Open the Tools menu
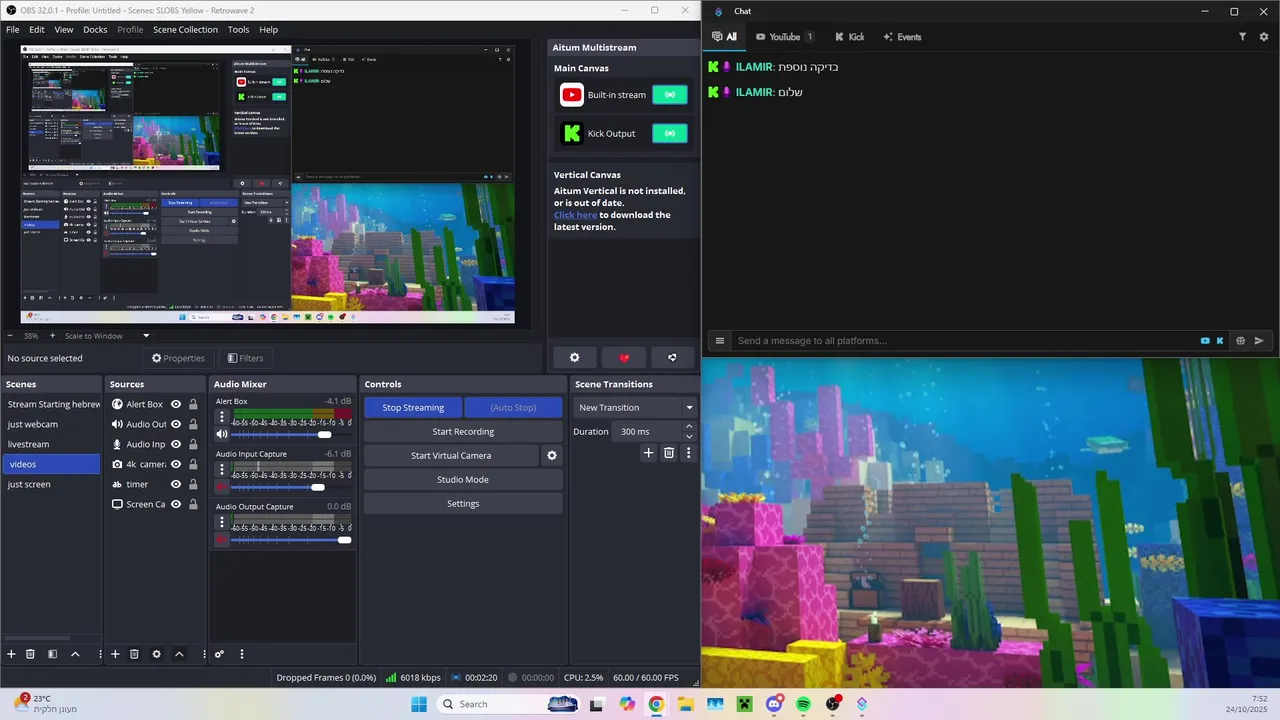Image resolution: width=1280 pixels, height=720 pixels. tap(238, 29)
